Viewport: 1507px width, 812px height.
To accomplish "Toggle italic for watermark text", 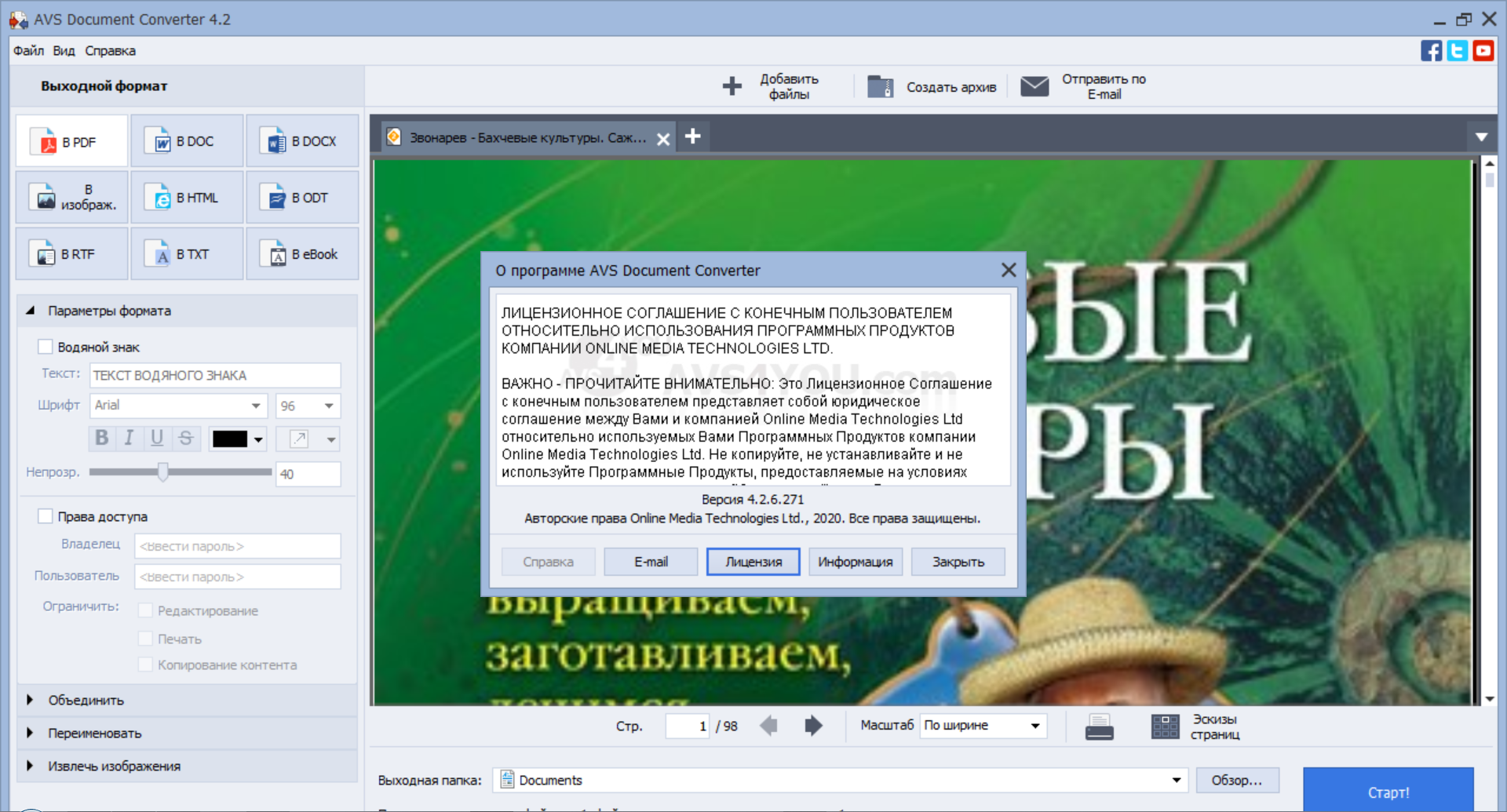I will [130, 438].
